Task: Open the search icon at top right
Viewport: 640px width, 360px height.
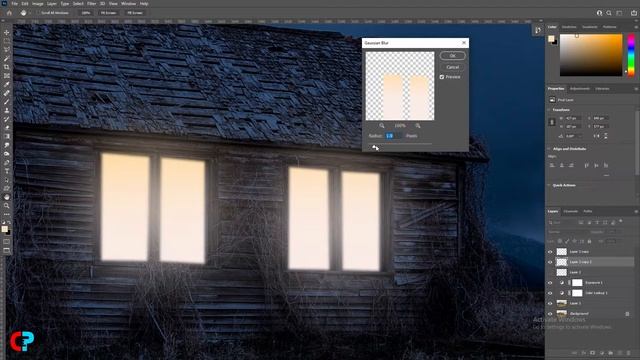Action: (609, 13)
